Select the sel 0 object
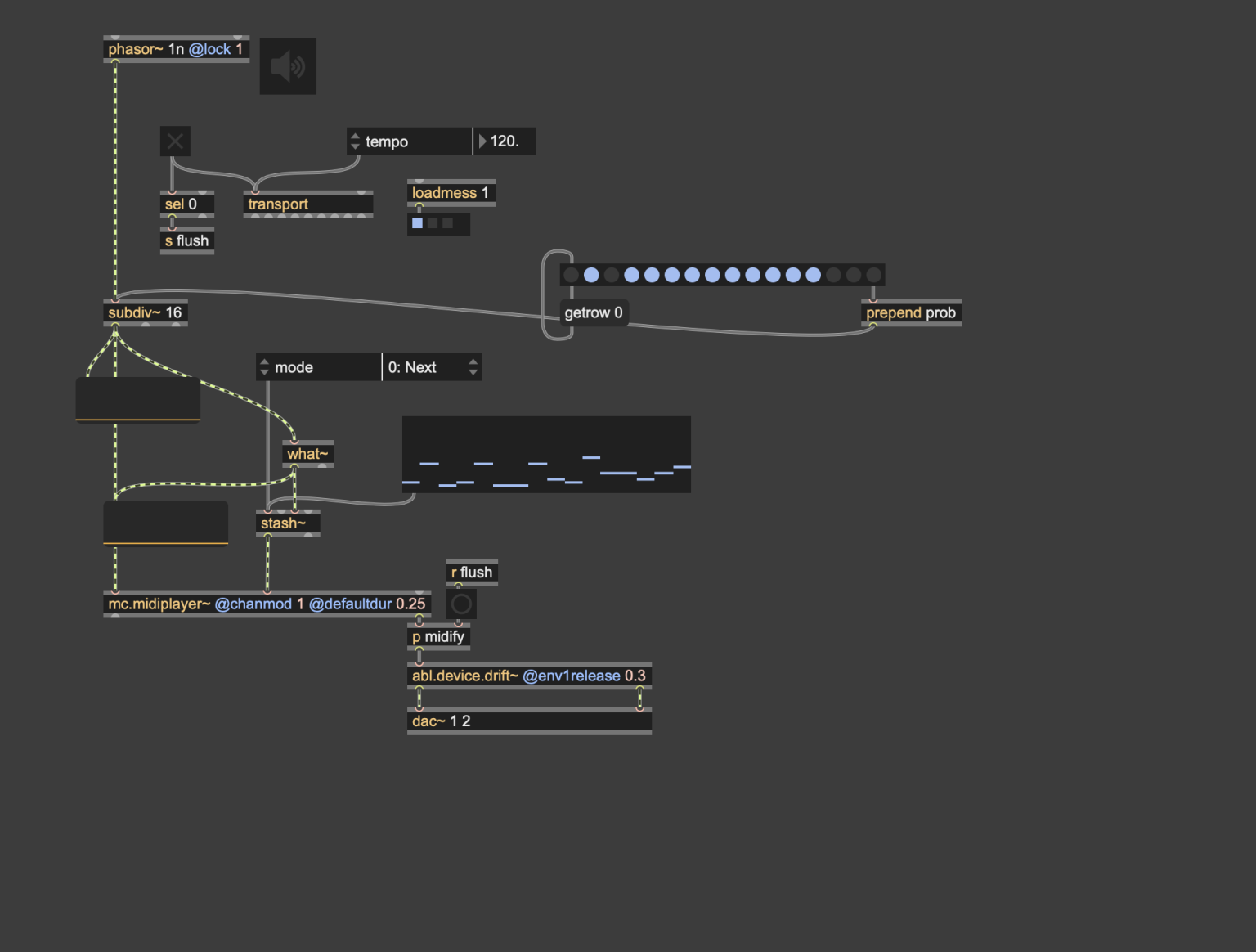Image resolution: width=1256 pixels, height=952 pixels. [x=187, y=204]
